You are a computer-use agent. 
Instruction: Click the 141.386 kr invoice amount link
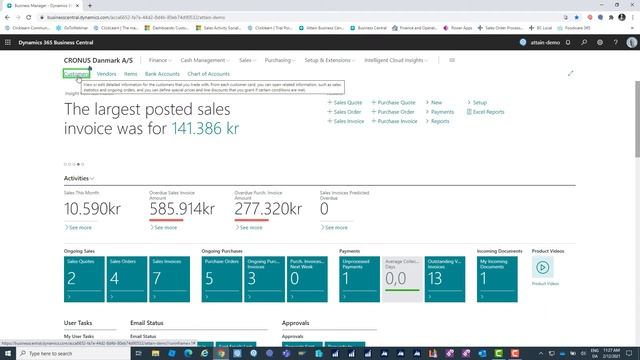click(205, 128)
